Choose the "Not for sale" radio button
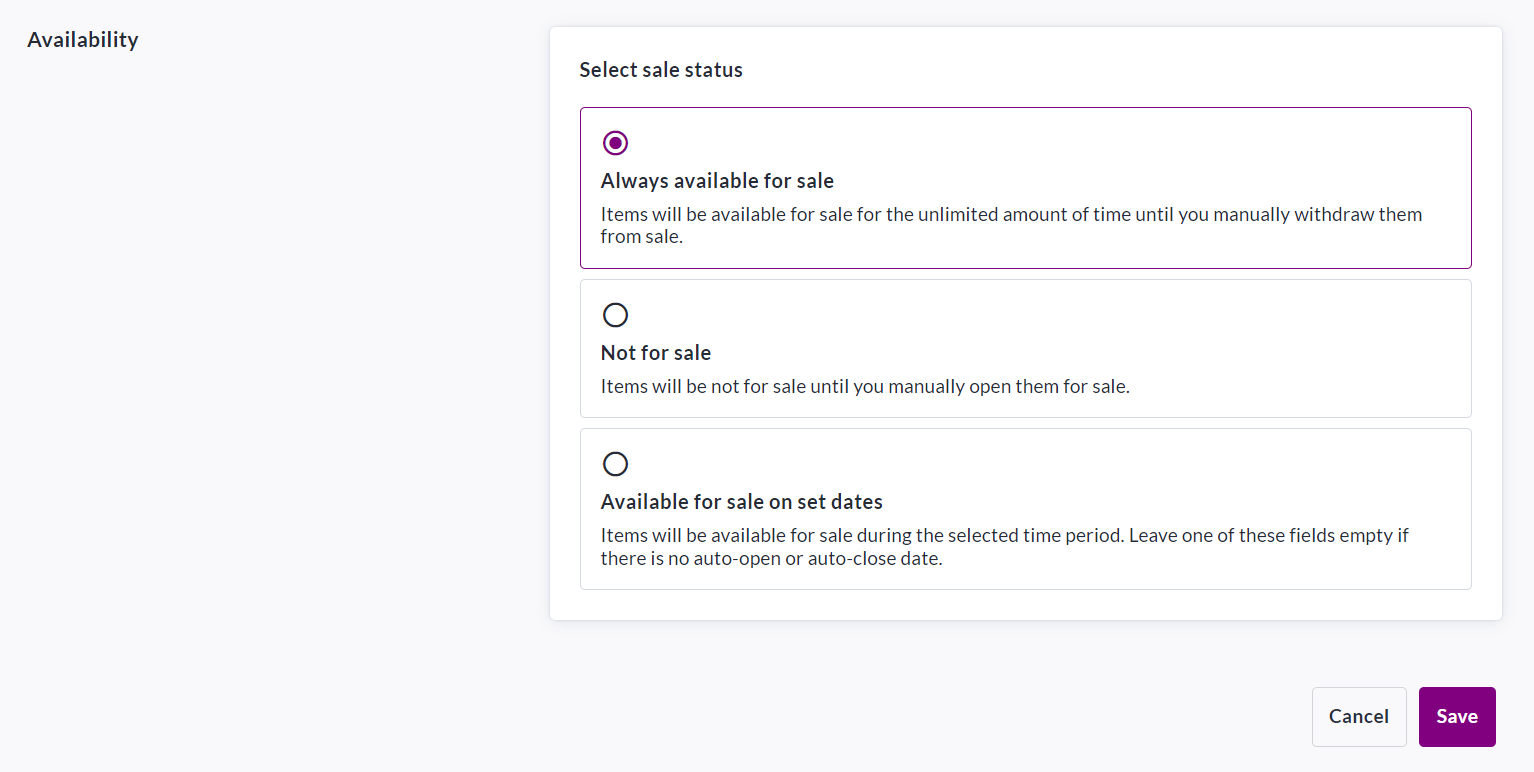The image size is (1534, 772). pos(616,315)
